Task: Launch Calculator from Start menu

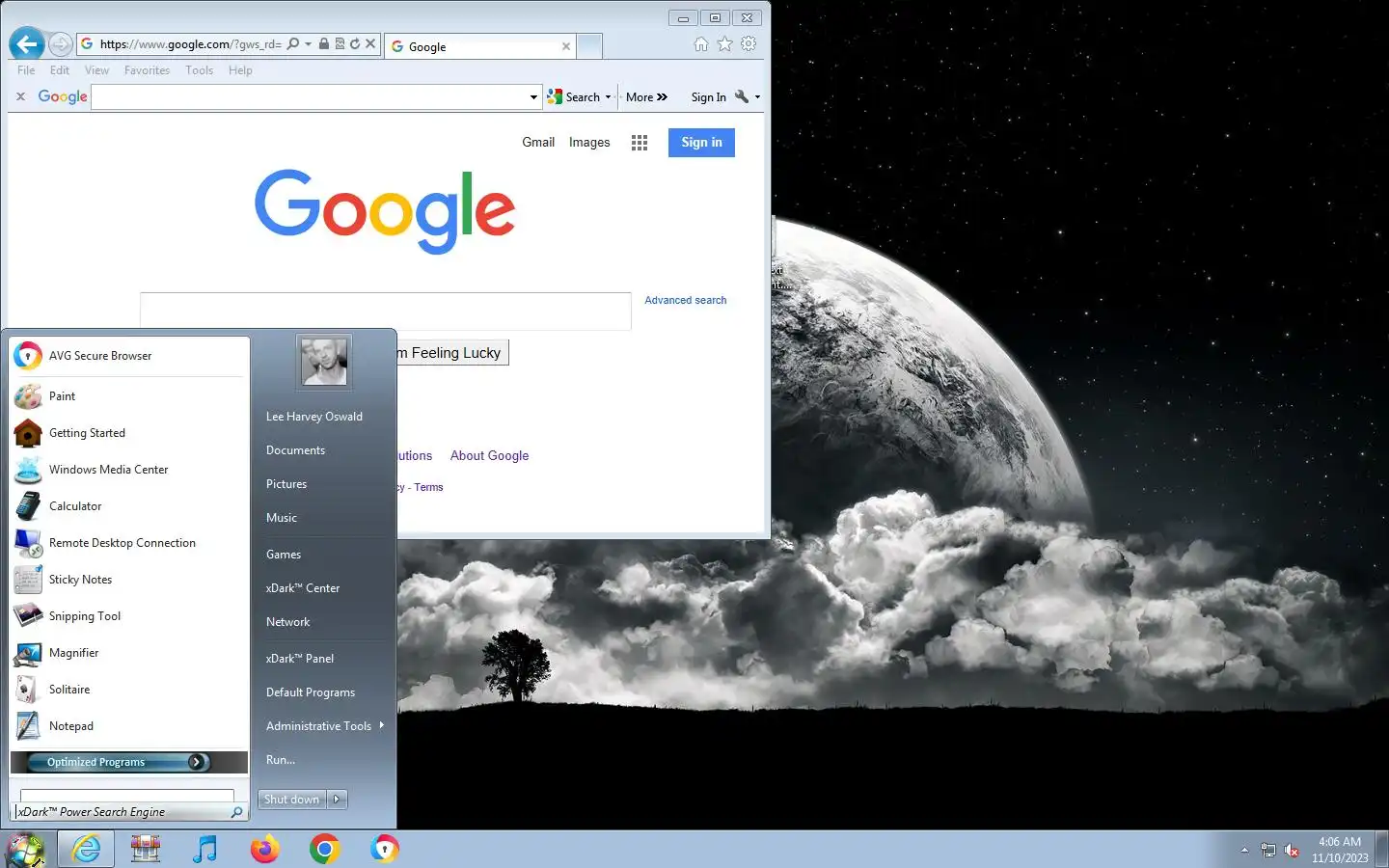Action: (129, 506)
